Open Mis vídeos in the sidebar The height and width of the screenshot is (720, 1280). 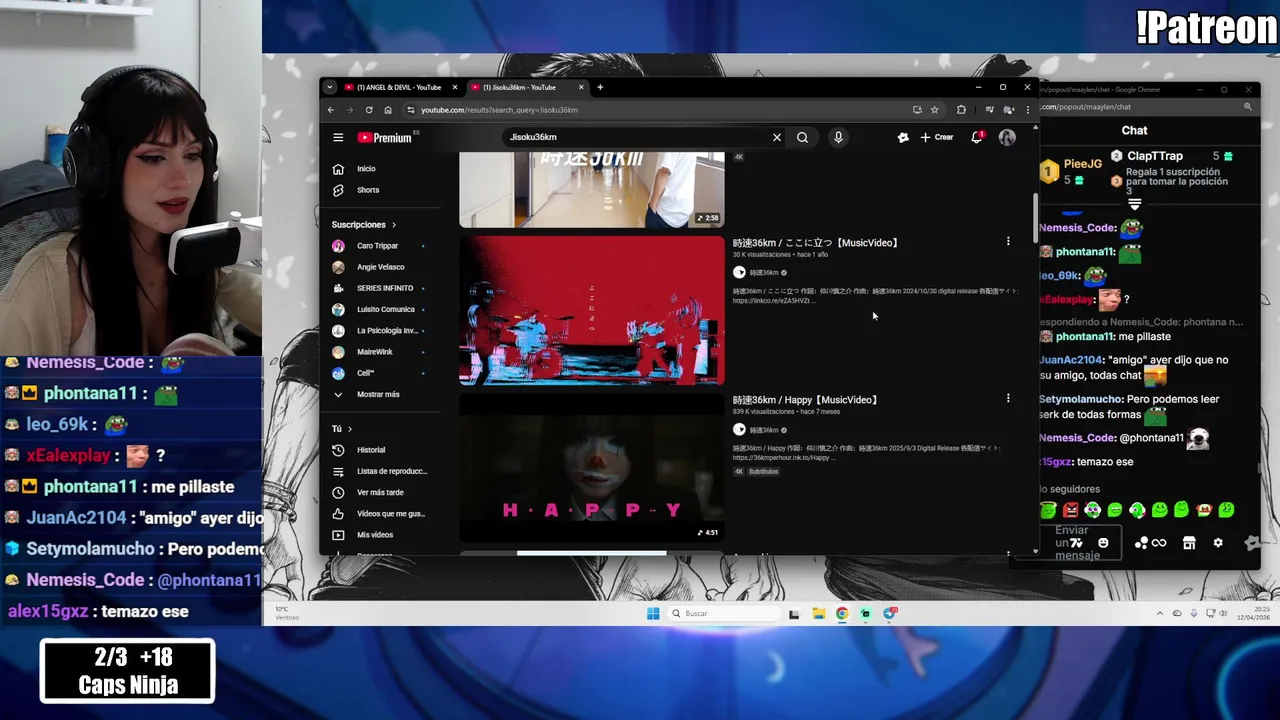coord(375,535)
